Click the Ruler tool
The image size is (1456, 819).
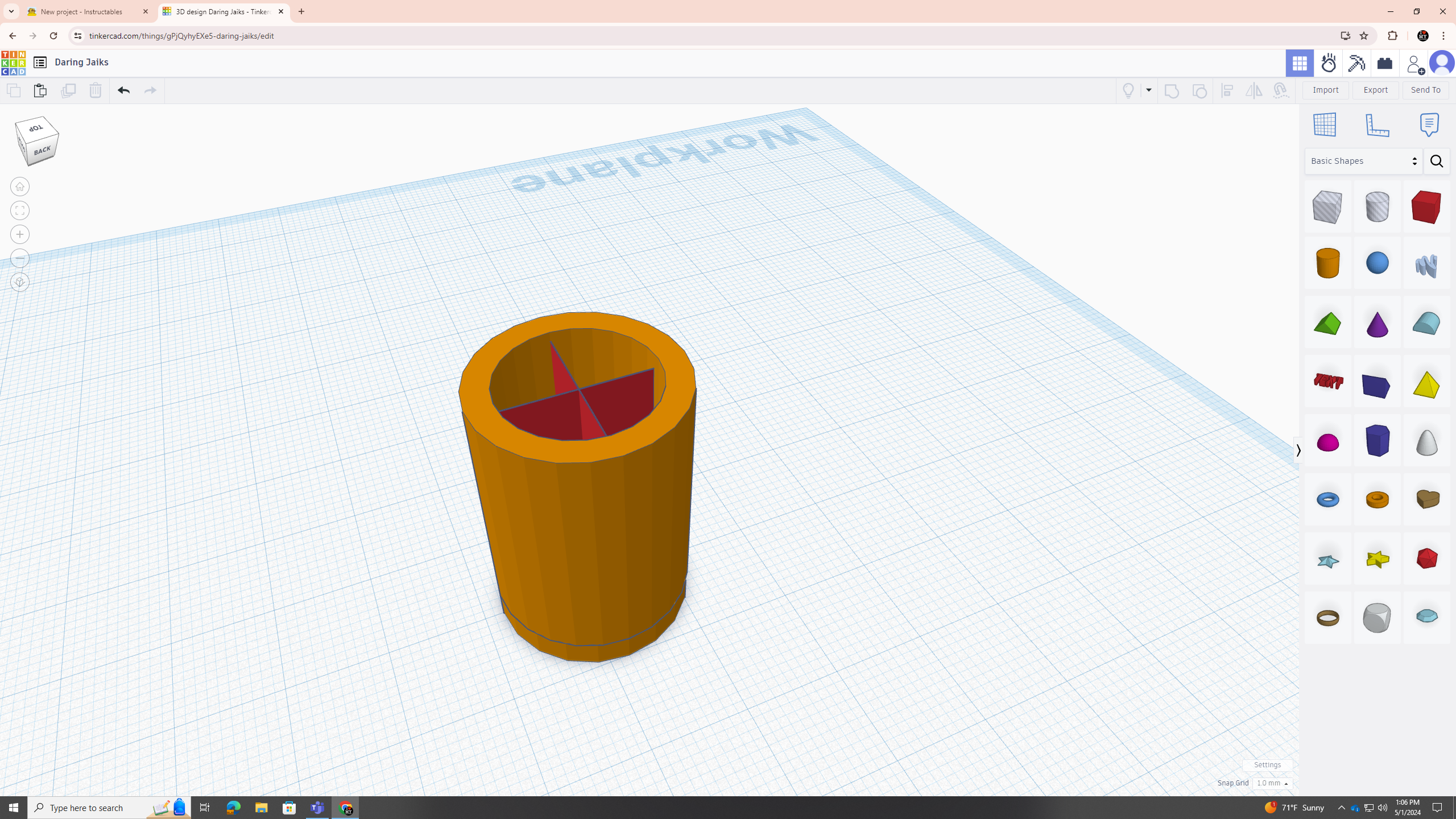pyautogui.click(x=1377, y=125)
